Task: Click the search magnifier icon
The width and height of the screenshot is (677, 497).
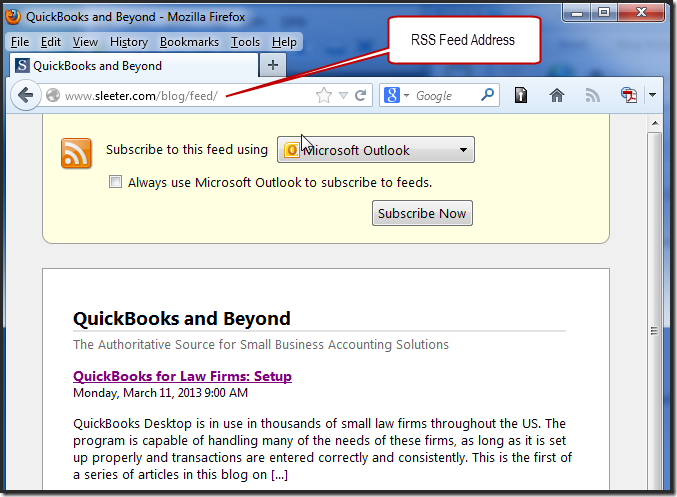Action: (x=487, y=95)
